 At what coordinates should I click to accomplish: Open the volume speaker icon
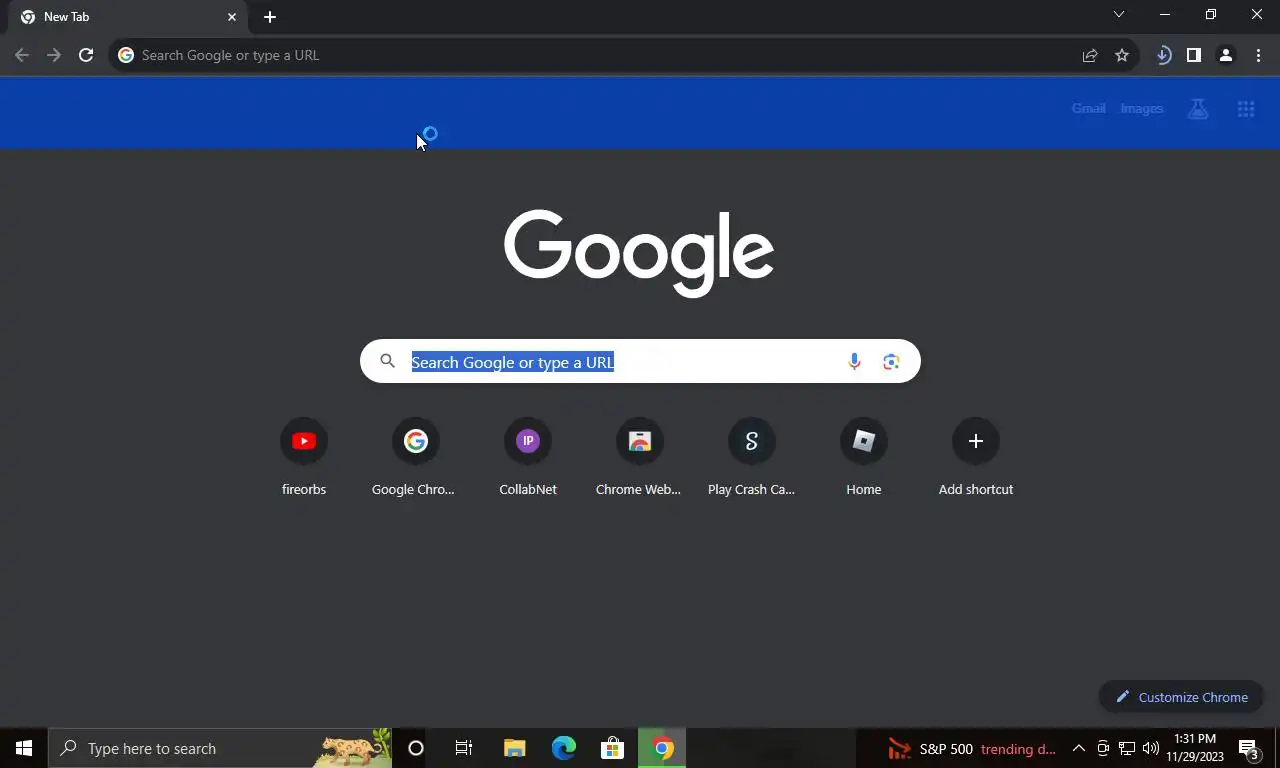pos(1151,748)
